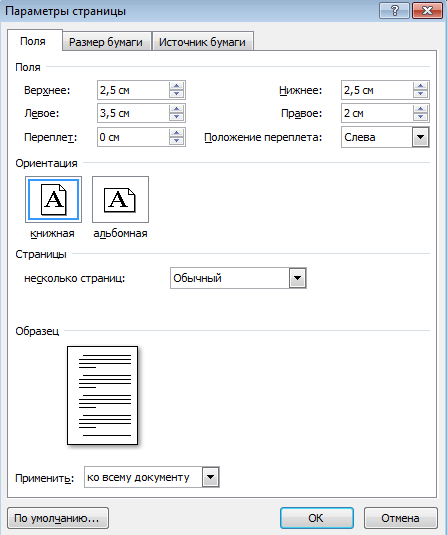Open the Применить dropdown list
This screenshot has height=535, width=447.
(211, 477)
